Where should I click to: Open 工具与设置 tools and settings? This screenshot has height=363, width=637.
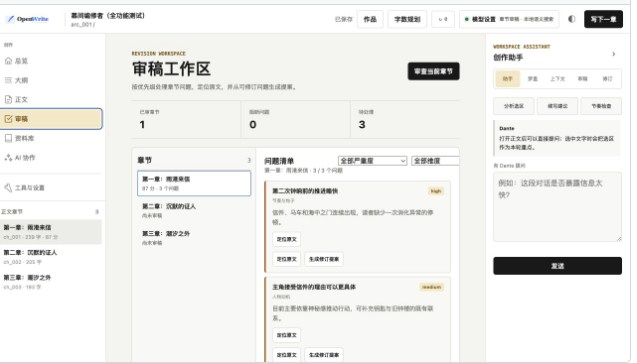tap(51, 188)
